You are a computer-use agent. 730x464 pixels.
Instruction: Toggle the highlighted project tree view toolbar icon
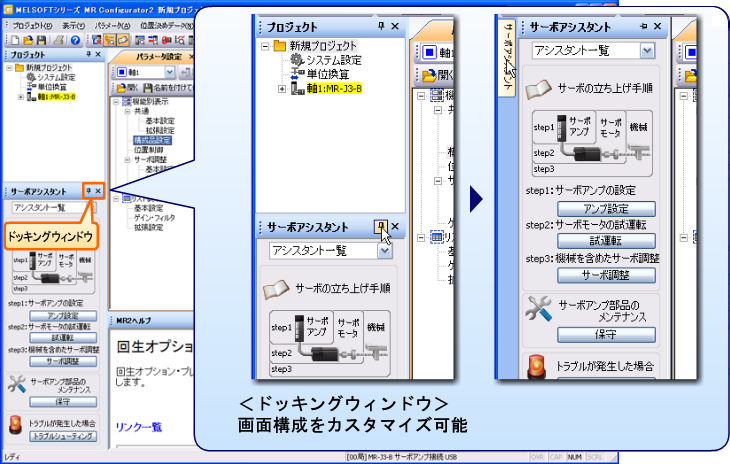[109, 40]
